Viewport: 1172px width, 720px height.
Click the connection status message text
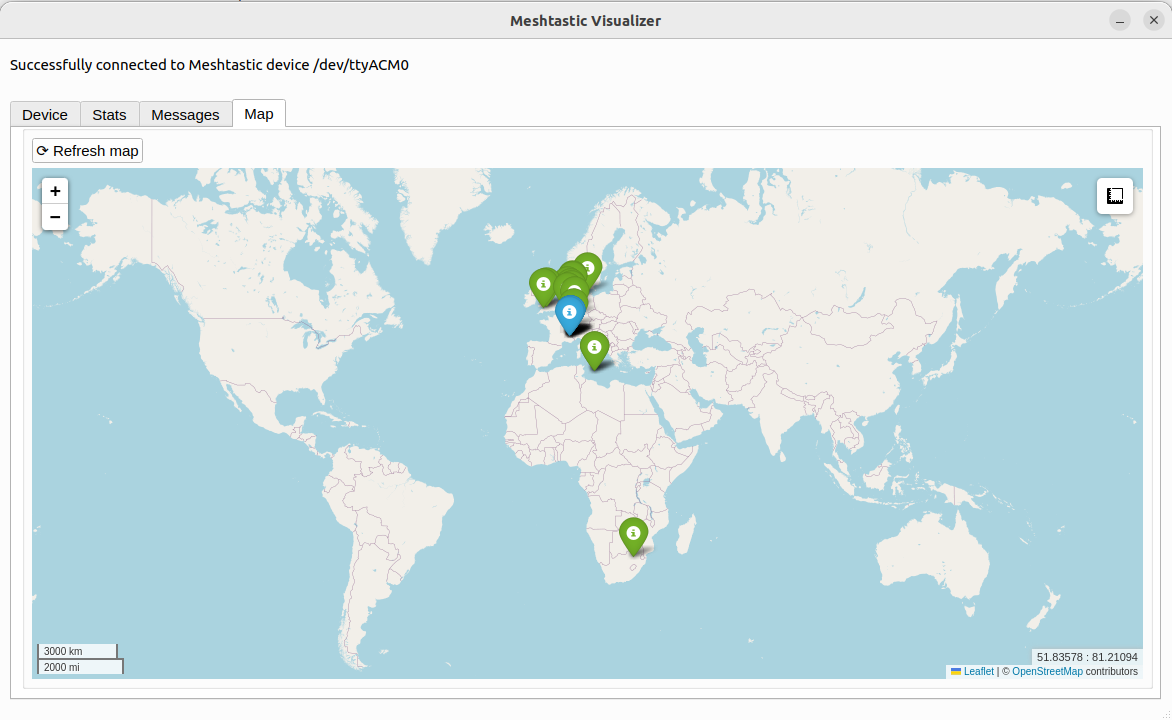pyautogui.click(x=209, y=65)
